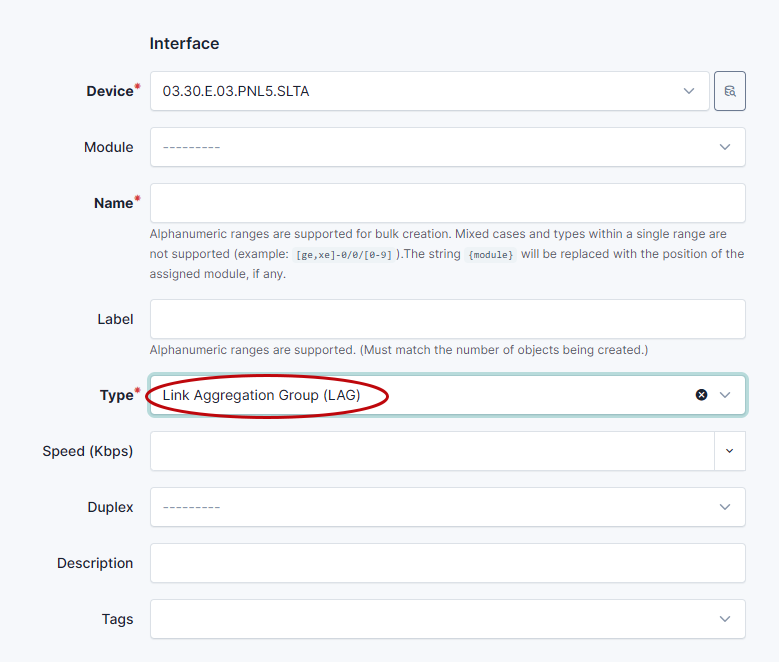Click the chevron arrow in the Type field
This screenshot has width=779, height=662.
pos(725,395)
